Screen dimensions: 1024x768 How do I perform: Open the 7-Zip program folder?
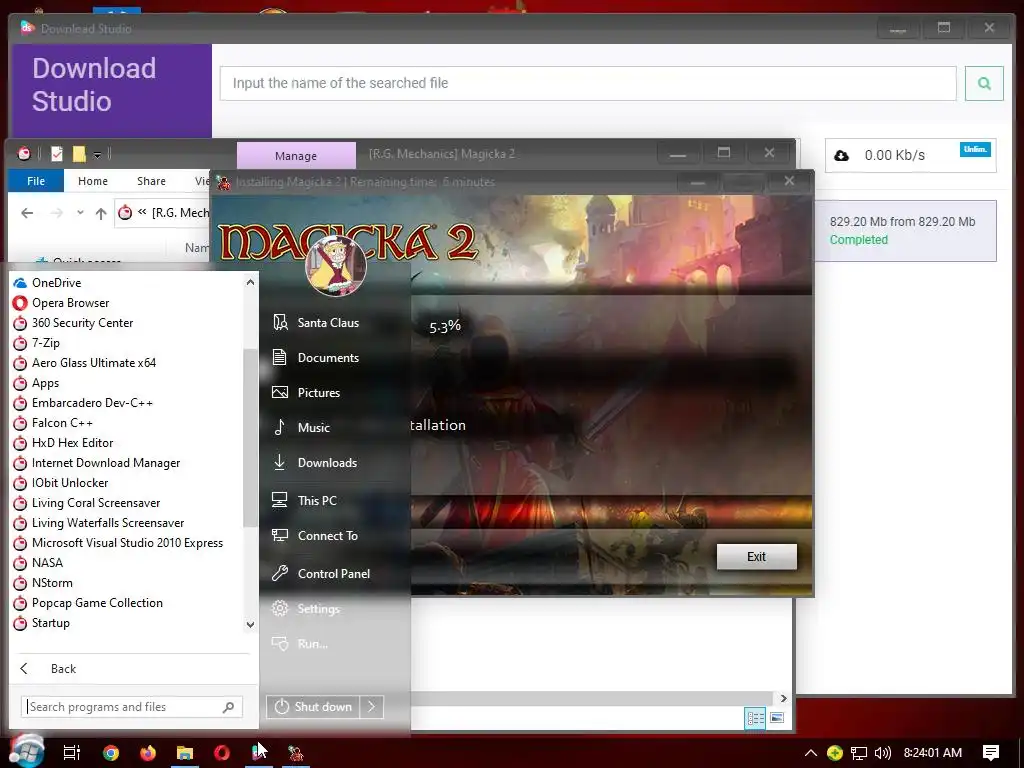tap(37, 343)
